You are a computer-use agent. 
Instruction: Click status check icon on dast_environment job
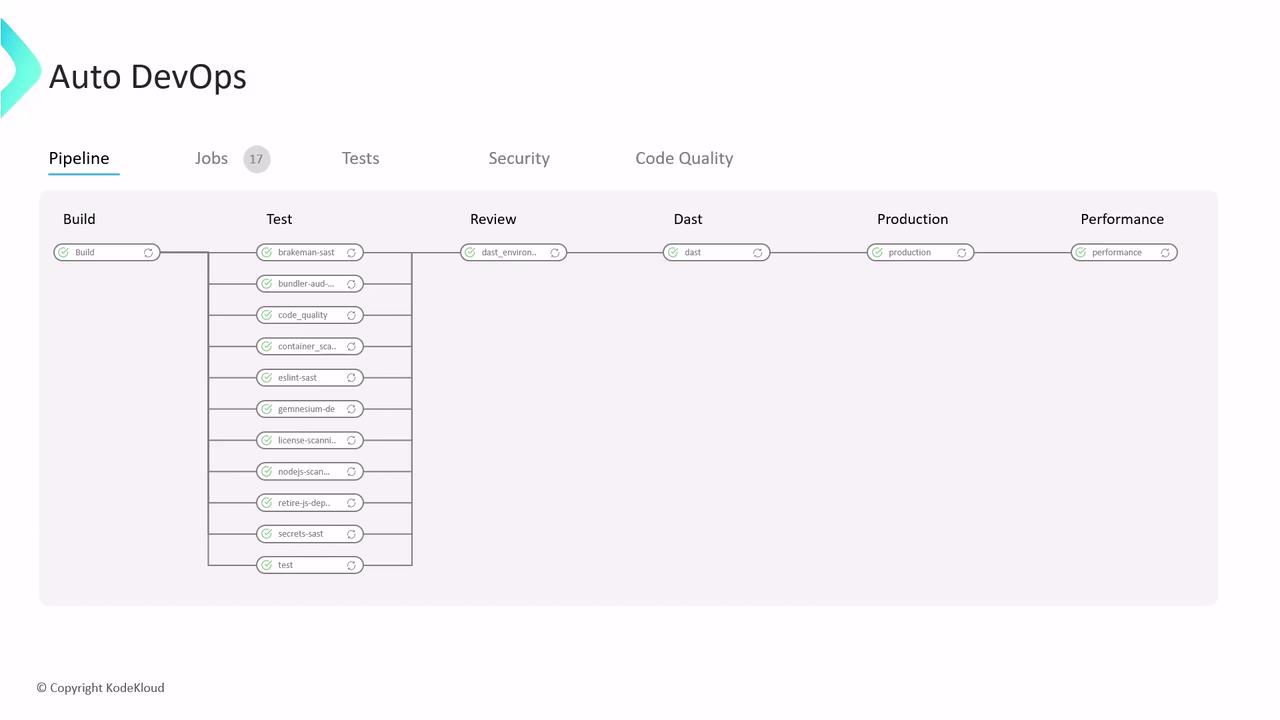470,253
